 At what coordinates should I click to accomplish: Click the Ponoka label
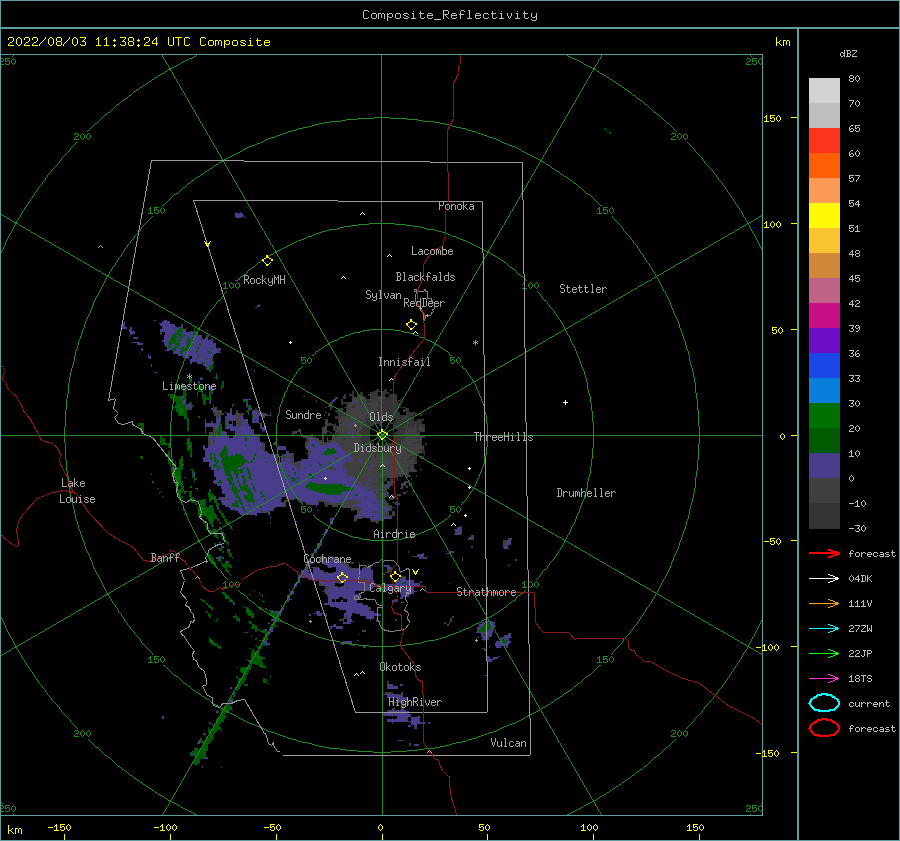(x=456, y=206)
